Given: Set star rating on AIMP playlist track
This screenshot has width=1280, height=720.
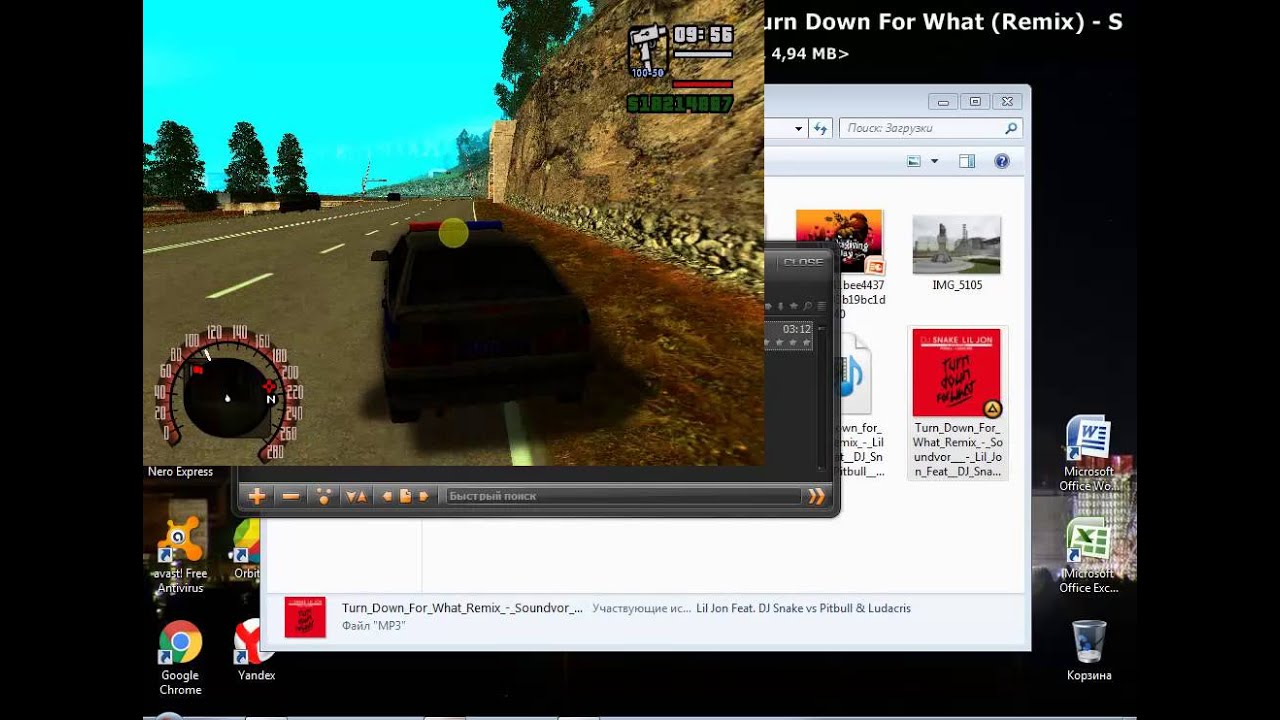Looking at the screenshot, I should 787,343.
